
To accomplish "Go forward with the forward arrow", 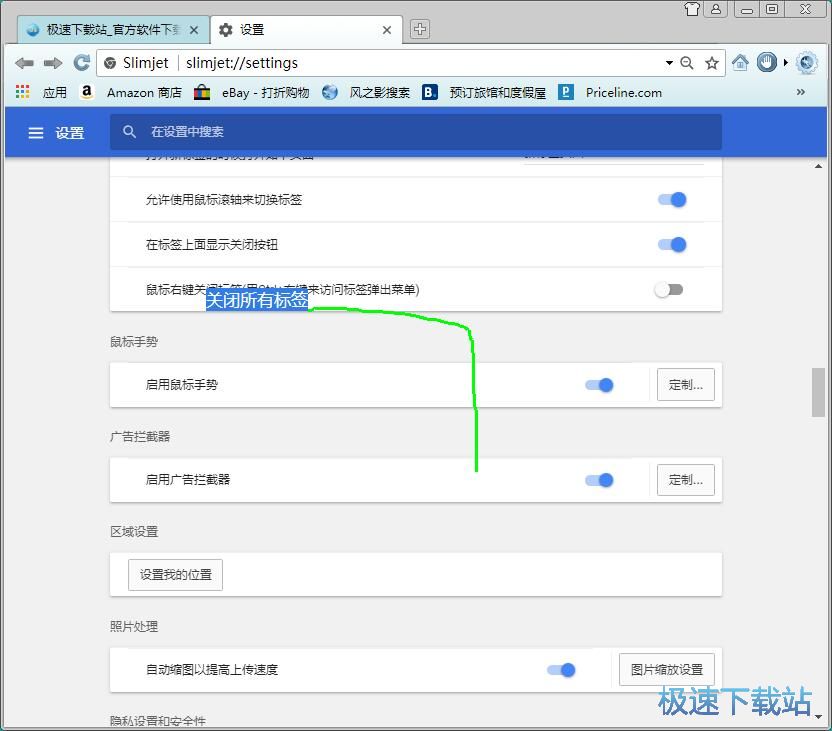I will pos(53,63).
